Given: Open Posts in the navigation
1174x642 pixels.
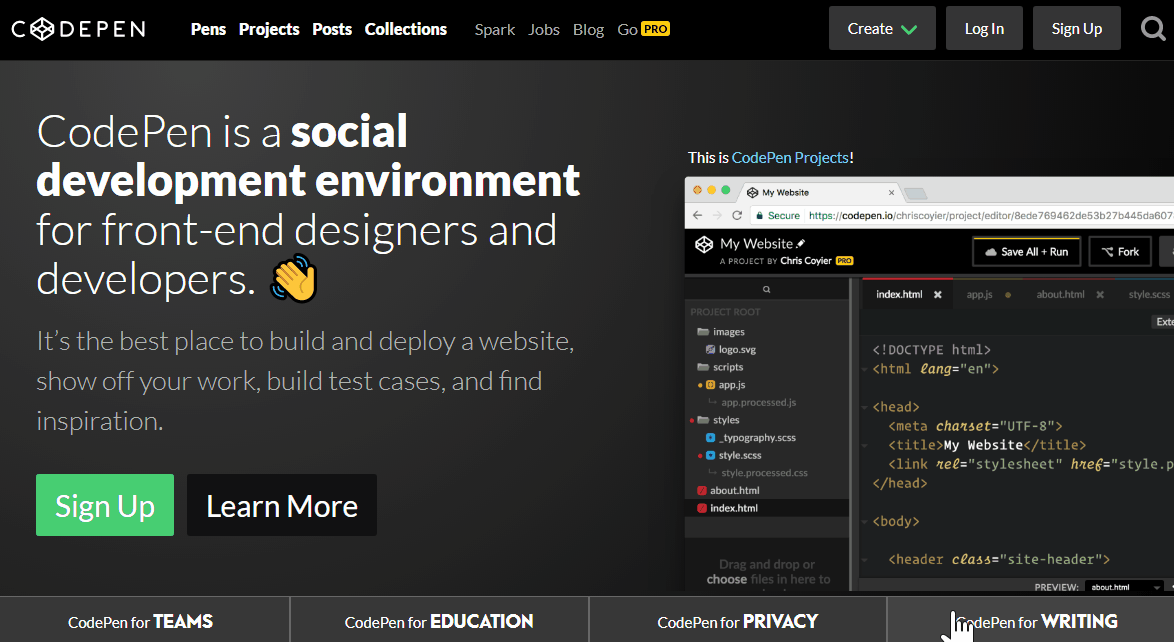Looking at the screenshot, I should (x=332, y=29).
